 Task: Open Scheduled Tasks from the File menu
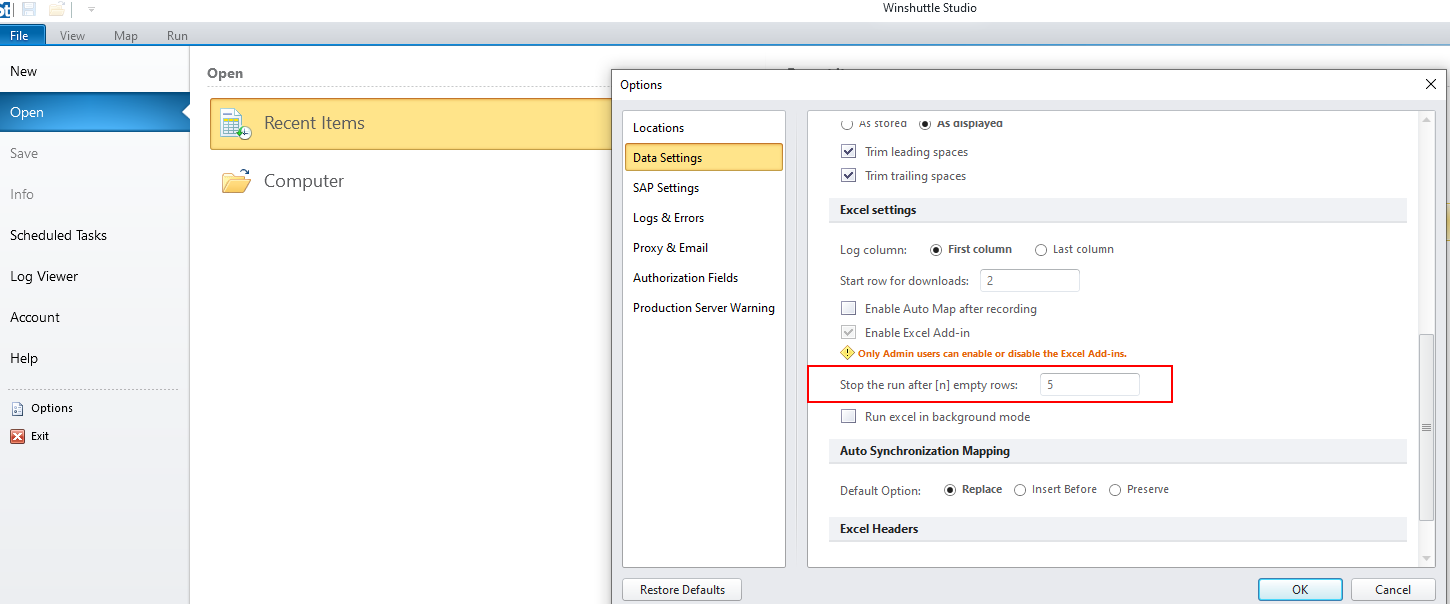94,235
